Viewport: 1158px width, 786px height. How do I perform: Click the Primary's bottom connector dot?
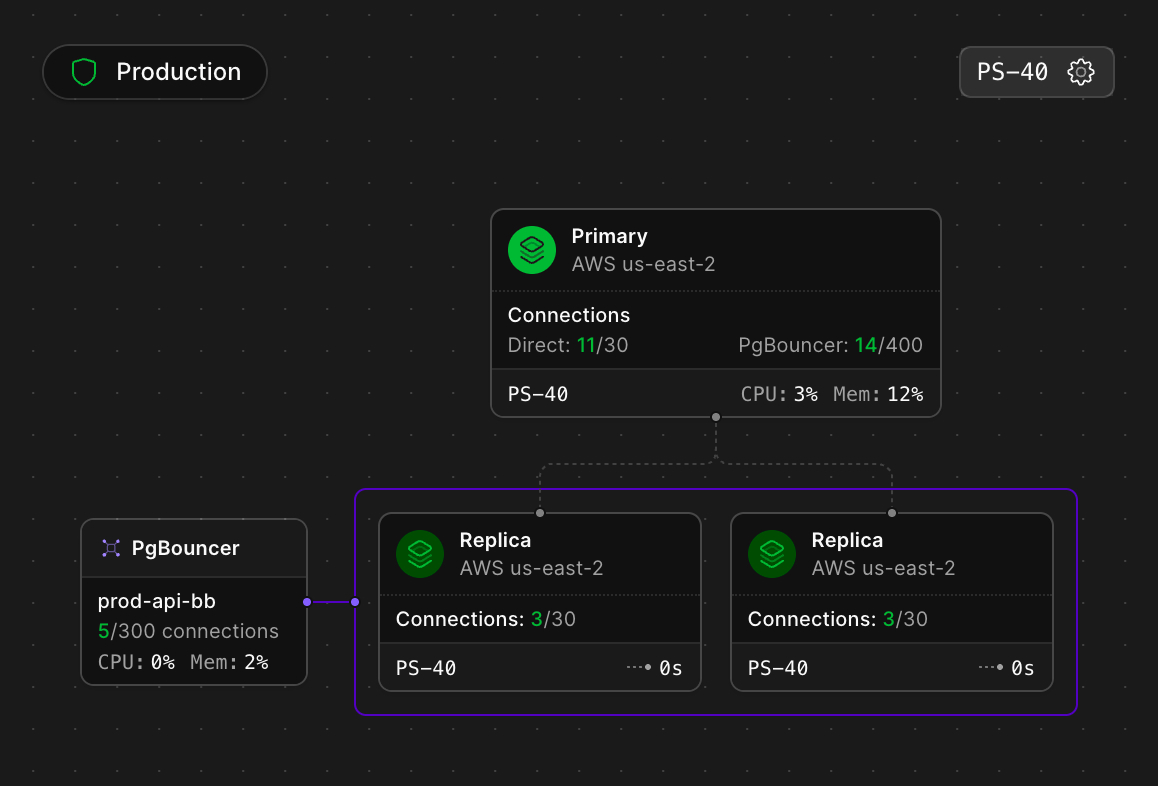(x=715, y=417)
